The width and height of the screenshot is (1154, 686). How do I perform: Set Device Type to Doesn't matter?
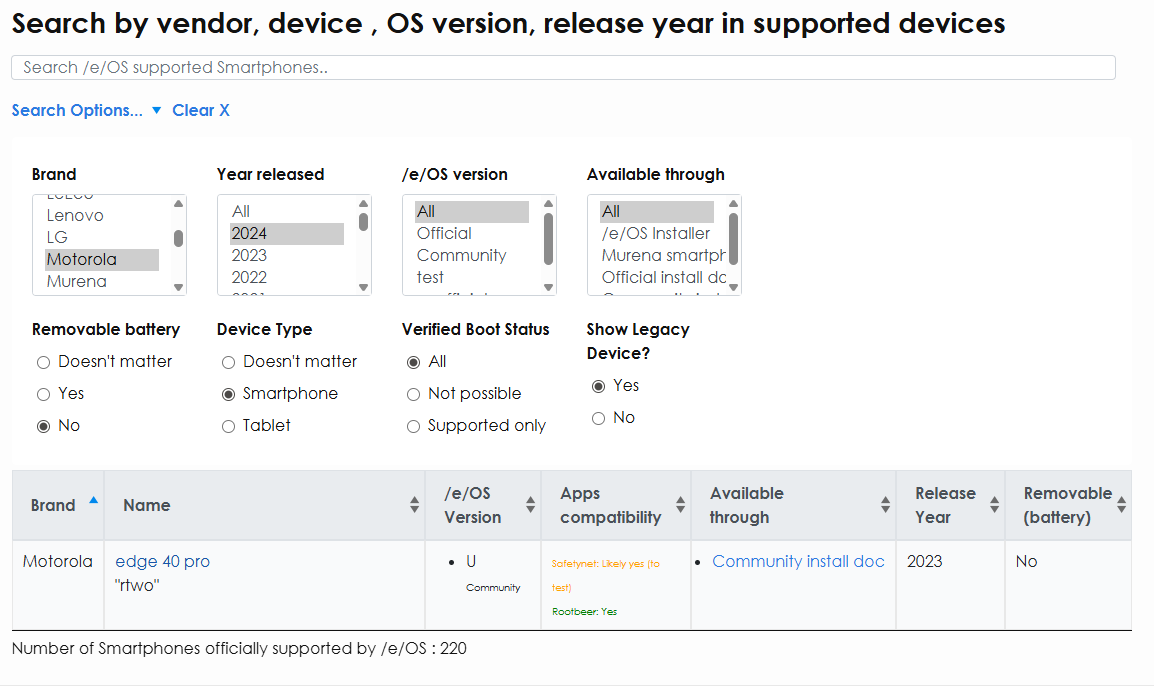coord(228,362)
